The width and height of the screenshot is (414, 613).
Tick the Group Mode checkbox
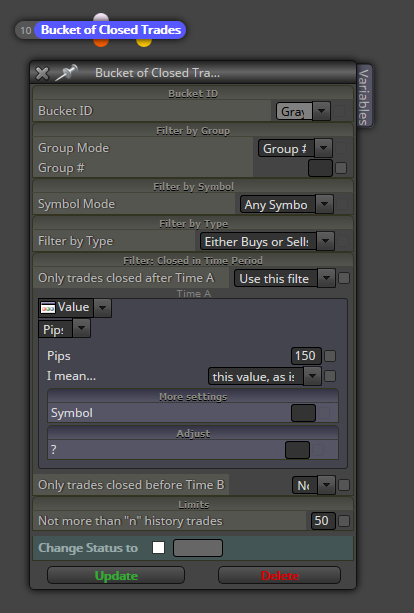click(x=341, y=148)
